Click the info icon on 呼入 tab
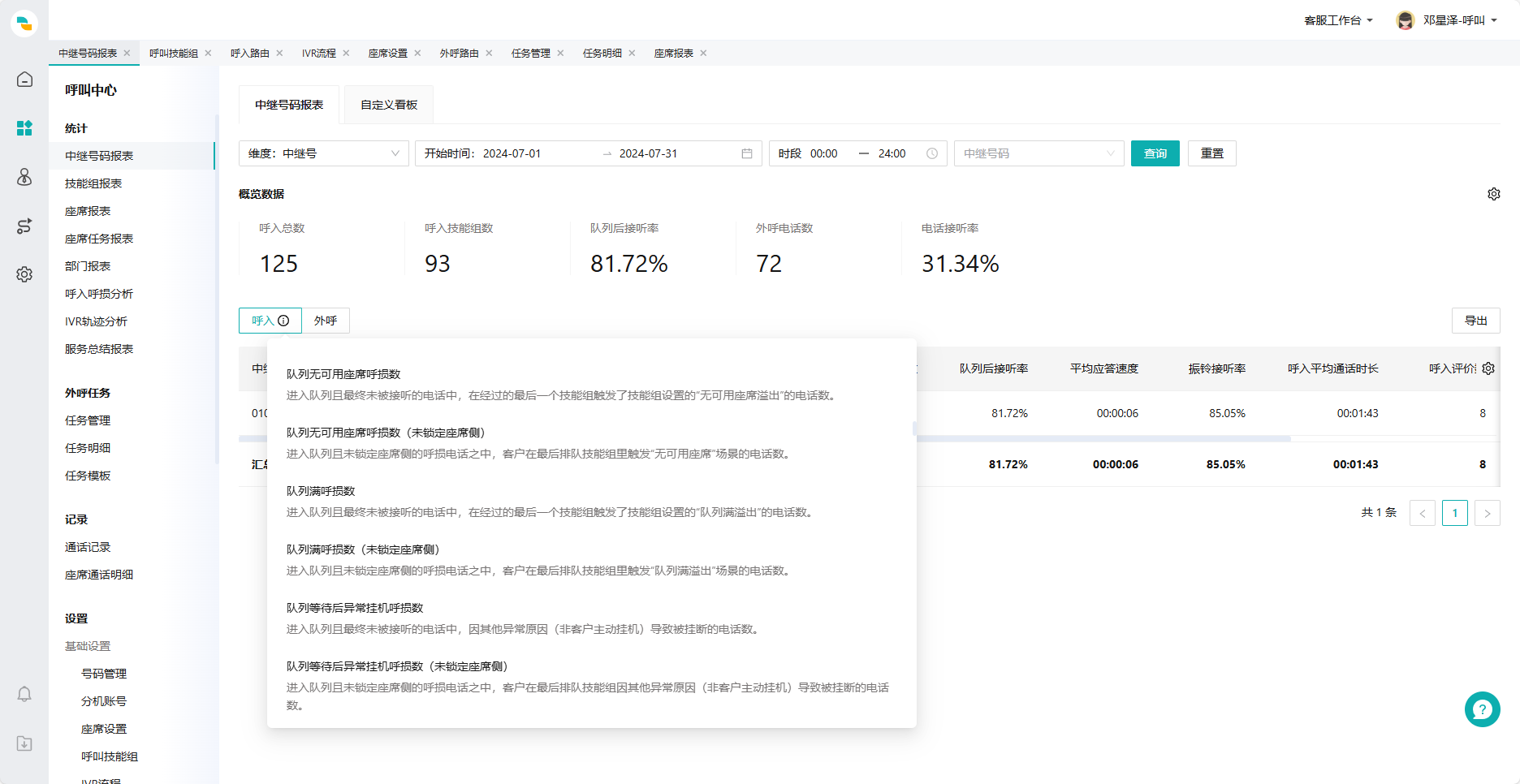1520x784 pixels. tap(283, 321)
